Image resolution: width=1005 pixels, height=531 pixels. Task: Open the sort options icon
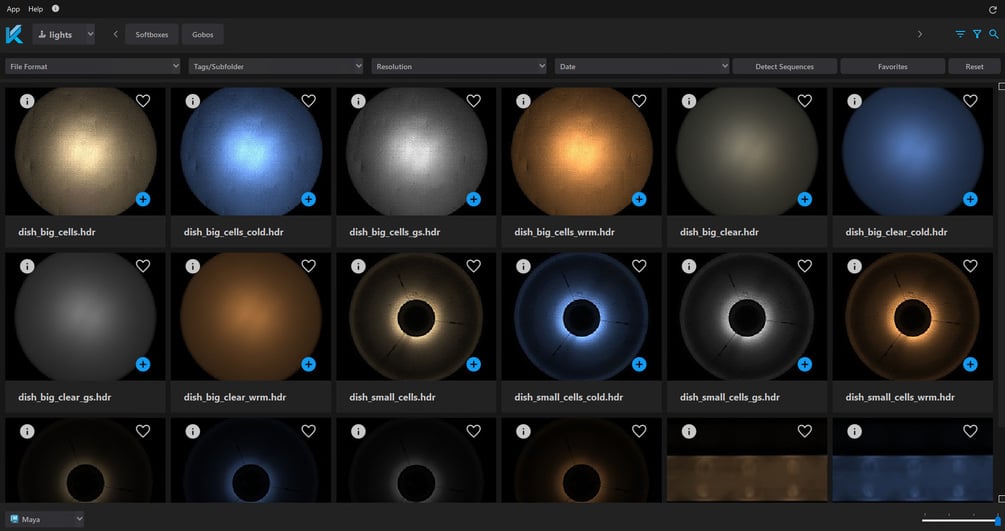tap(960, 34)
